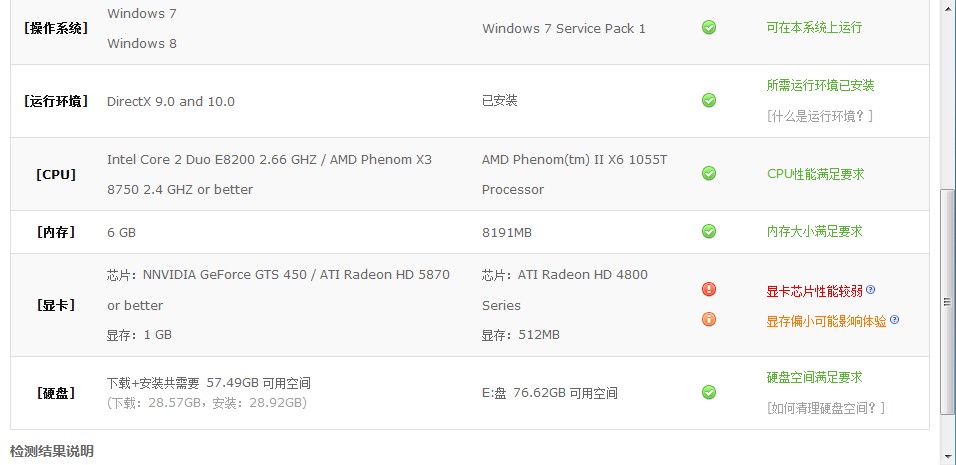Click the green check icon in CPU row
This screenshot has height=465, width=956.
(x=708, y=174)
